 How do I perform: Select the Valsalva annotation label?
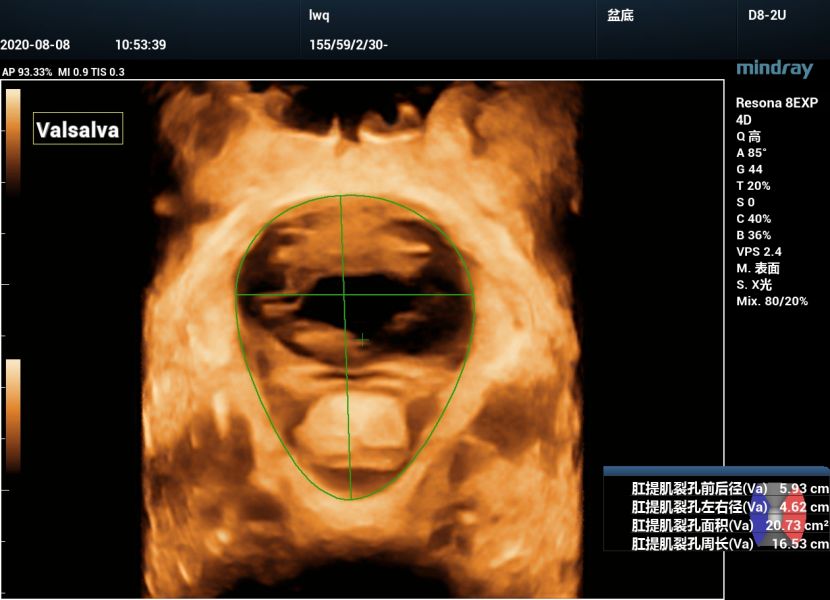78,130
